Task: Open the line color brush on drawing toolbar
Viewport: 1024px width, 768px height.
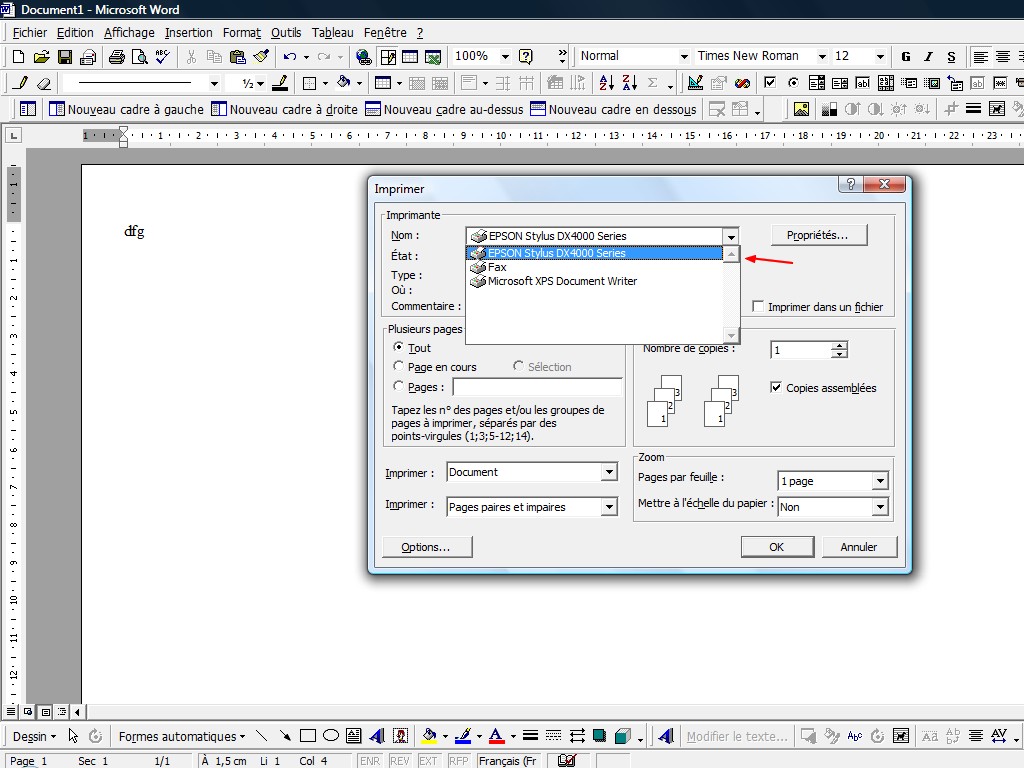Action: [463, 736]
